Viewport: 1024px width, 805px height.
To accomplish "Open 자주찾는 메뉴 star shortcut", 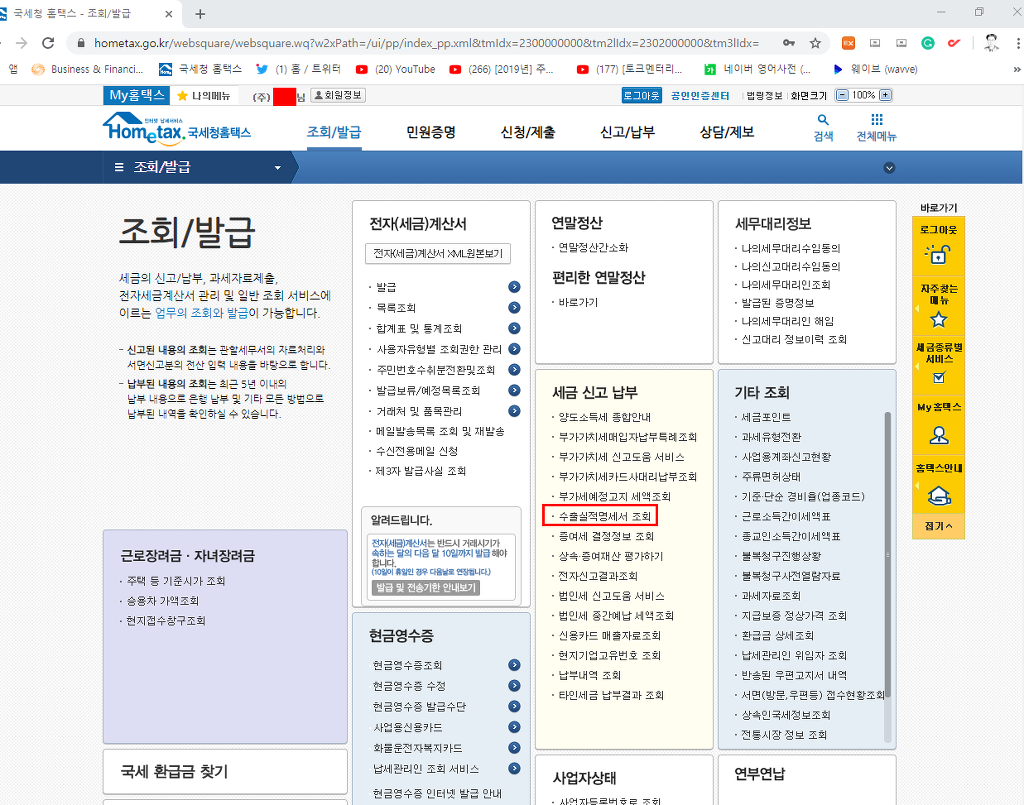I will (x=938, y=319).
